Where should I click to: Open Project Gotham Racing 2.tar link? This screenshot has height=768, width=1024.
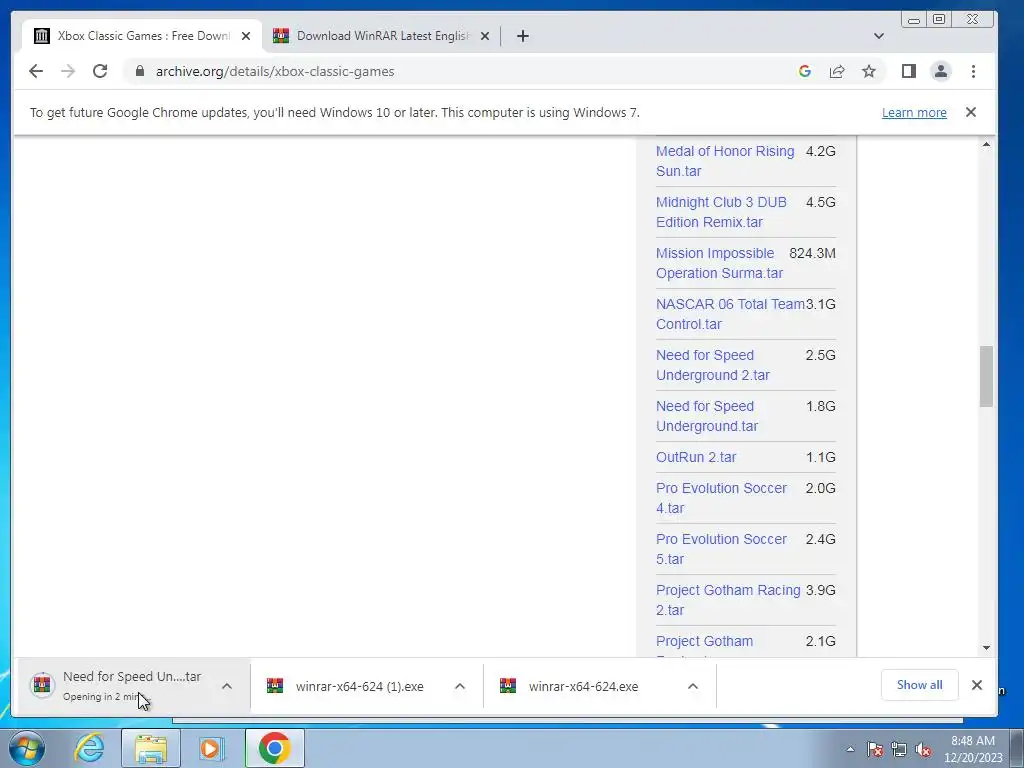(728, 600)
